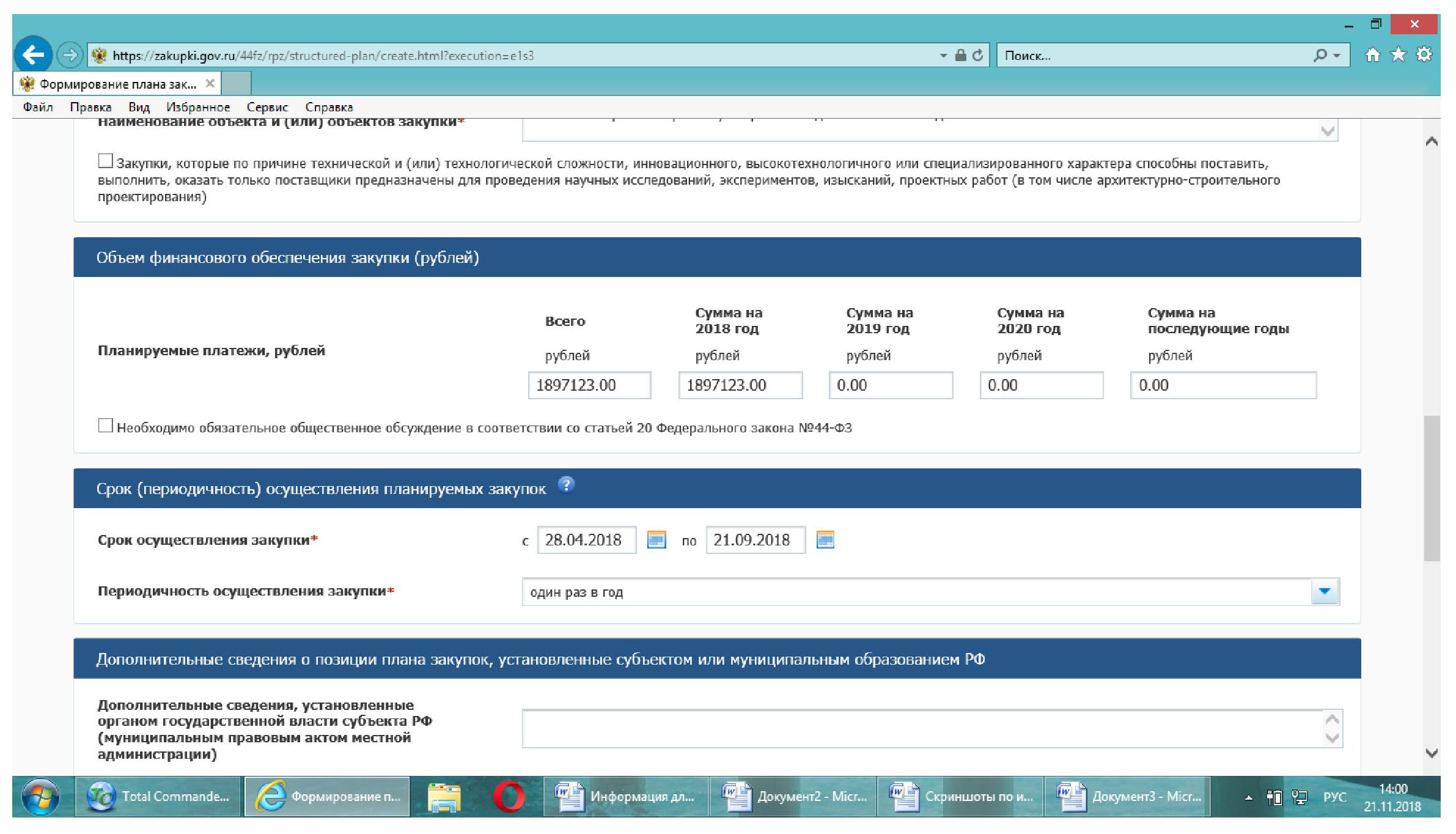Viewport: 1456px width, 834px height.
Task: Click the page vertical scrollbar thumb
Action: (x=1431, y=488)
